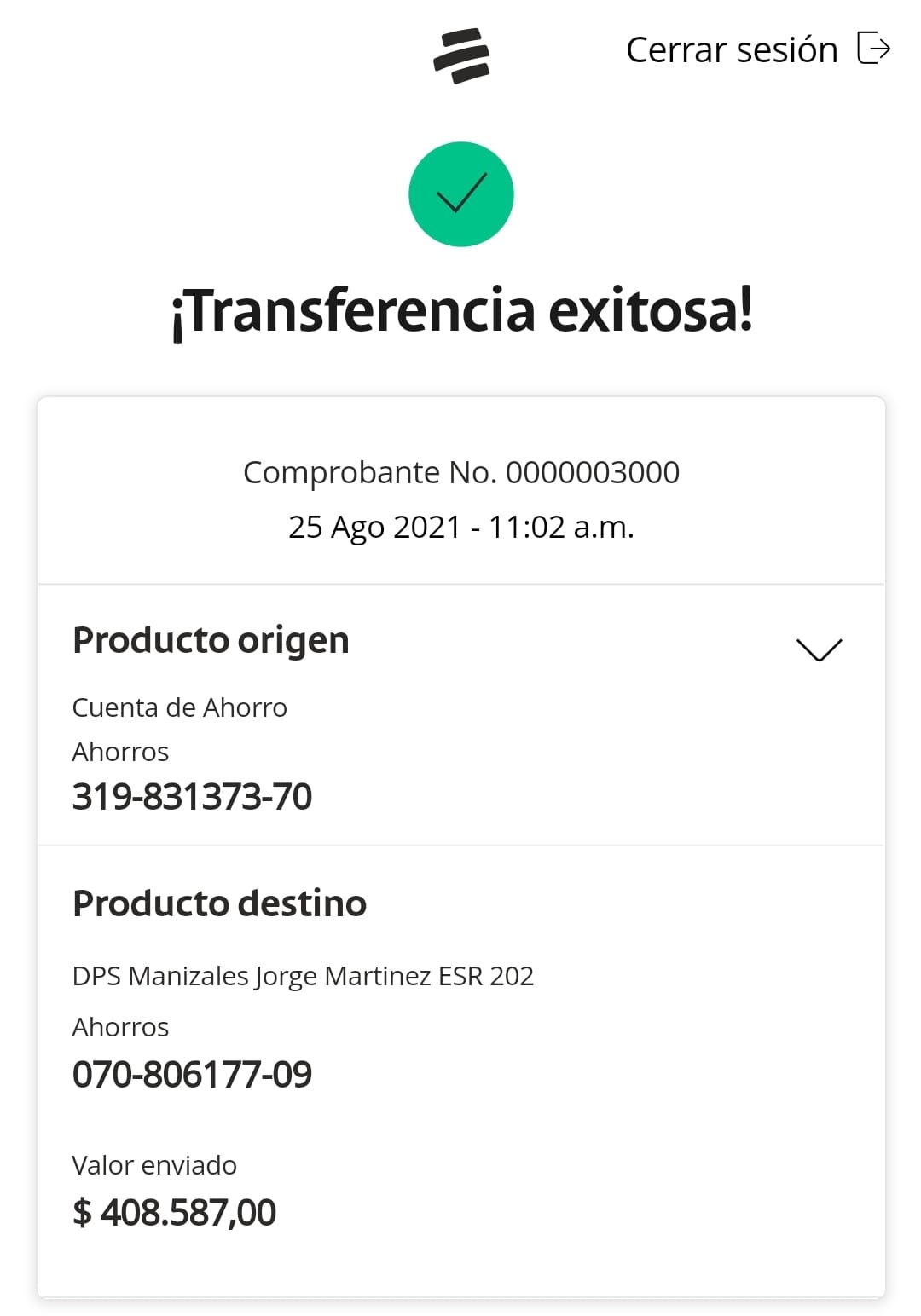Click 'Ahorros' label under Producto origen

[x=120, y=752]
